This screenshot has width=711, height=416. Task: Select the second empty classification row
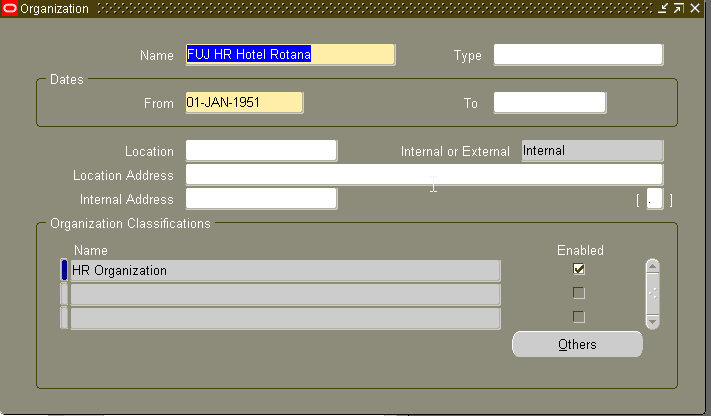pos(286,294)
